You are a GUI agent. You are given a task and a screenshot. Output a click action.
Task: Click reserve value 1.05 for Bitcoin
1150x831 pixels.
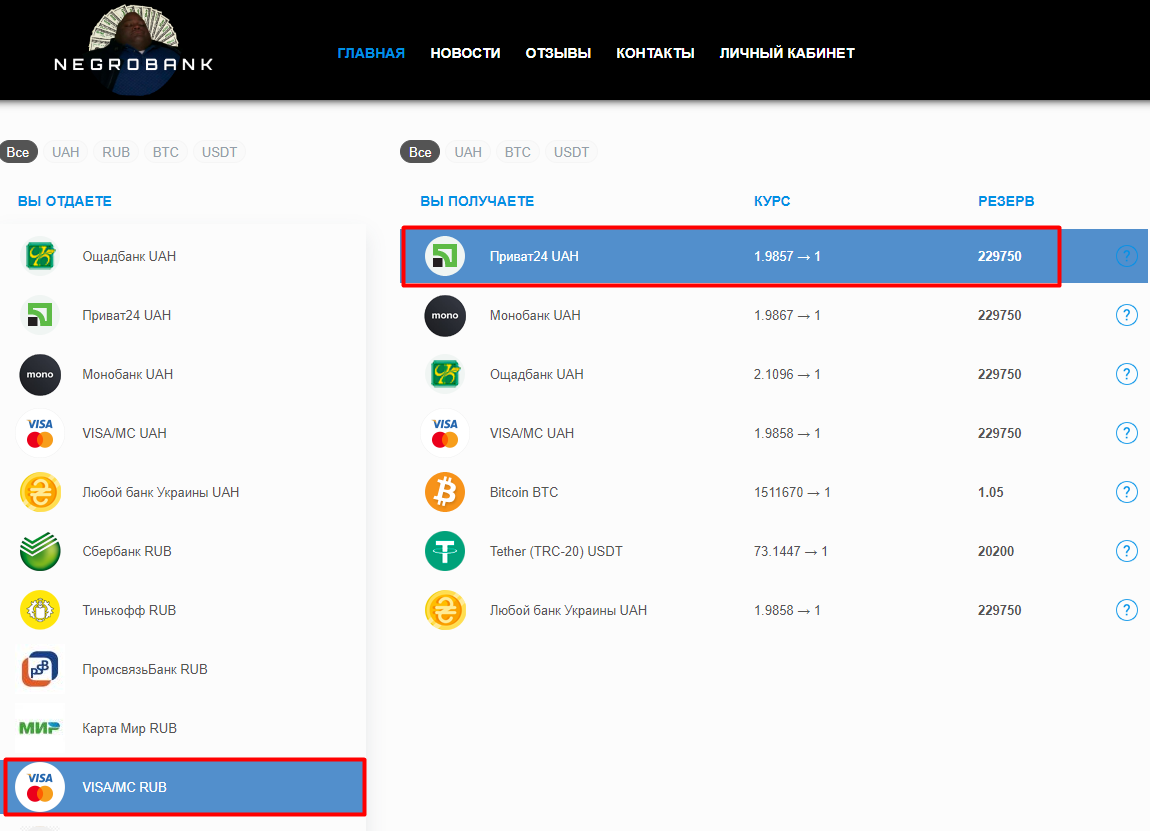point(991,492)
